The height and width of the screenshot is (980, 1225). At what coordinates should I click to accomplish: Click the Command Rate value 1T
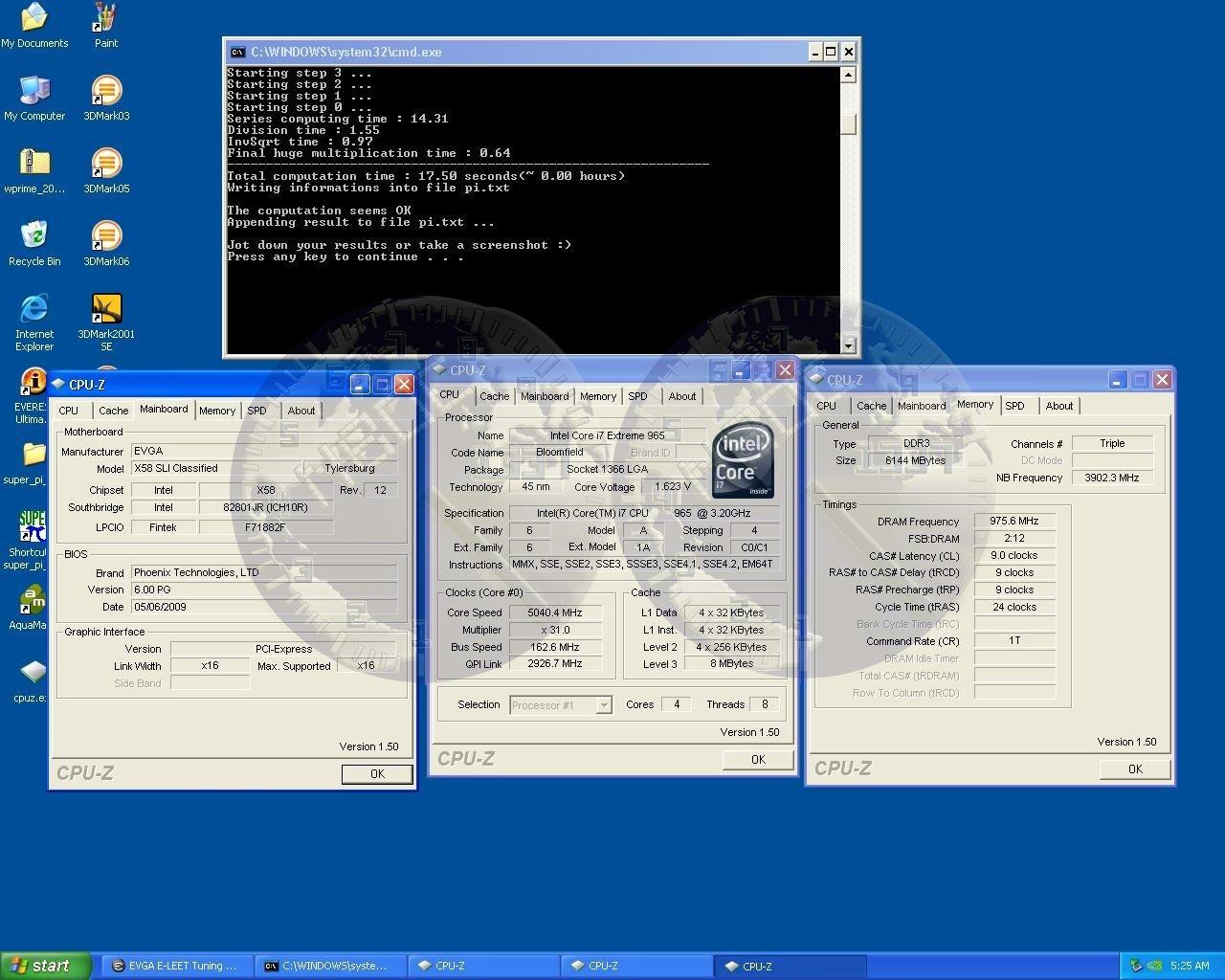pyautogui.click(x=1014, y=641)
